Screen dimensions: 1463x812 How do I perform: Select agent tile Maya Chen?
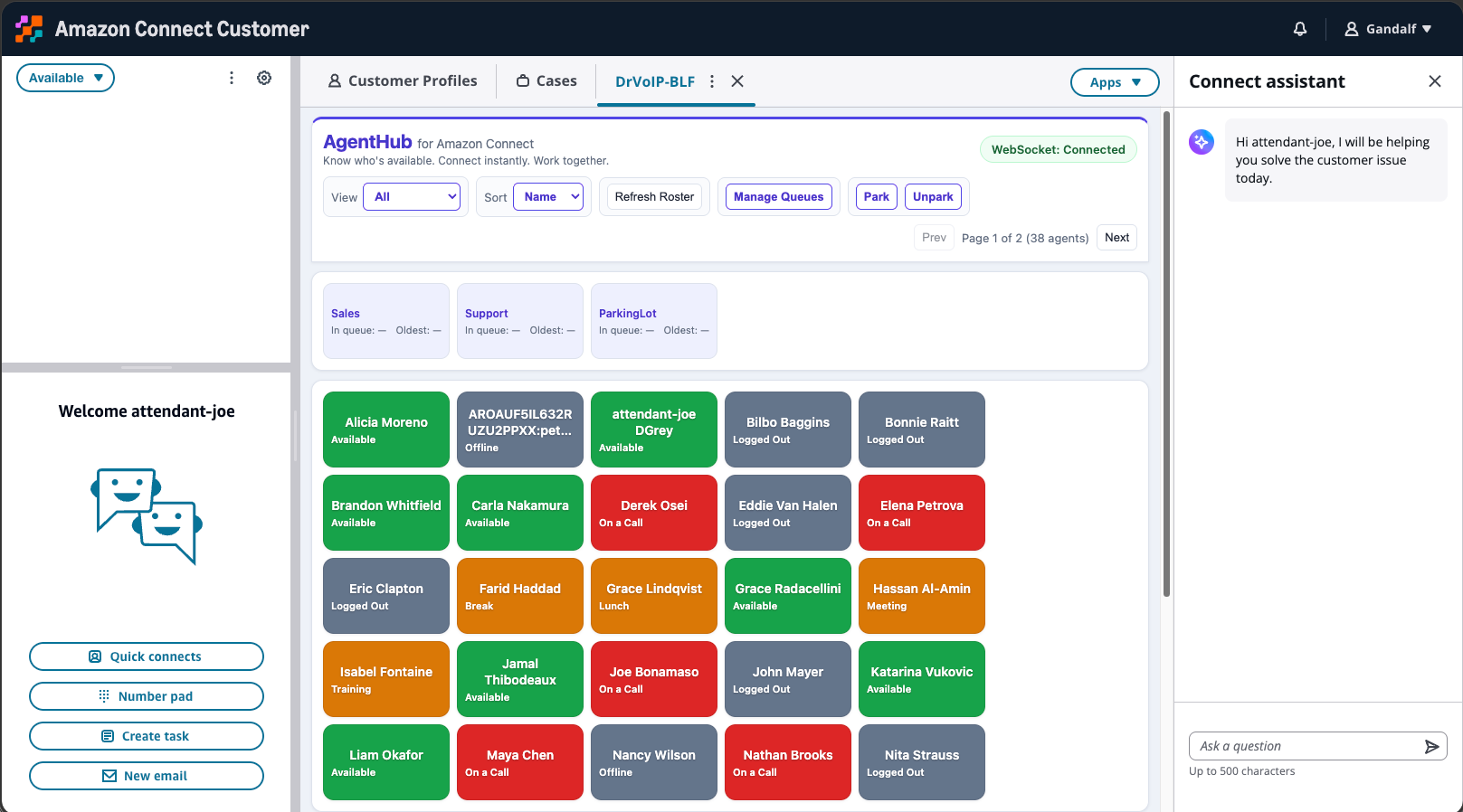pos(520,762)
